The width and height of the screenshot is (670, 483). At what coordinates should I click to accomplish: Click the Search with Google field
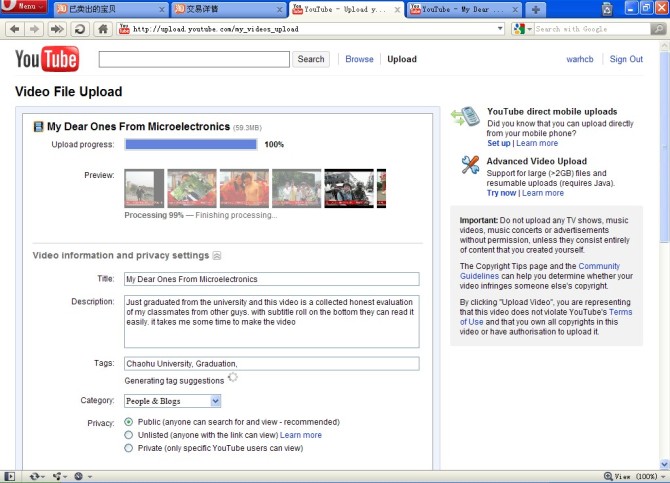tap(592, 29)
